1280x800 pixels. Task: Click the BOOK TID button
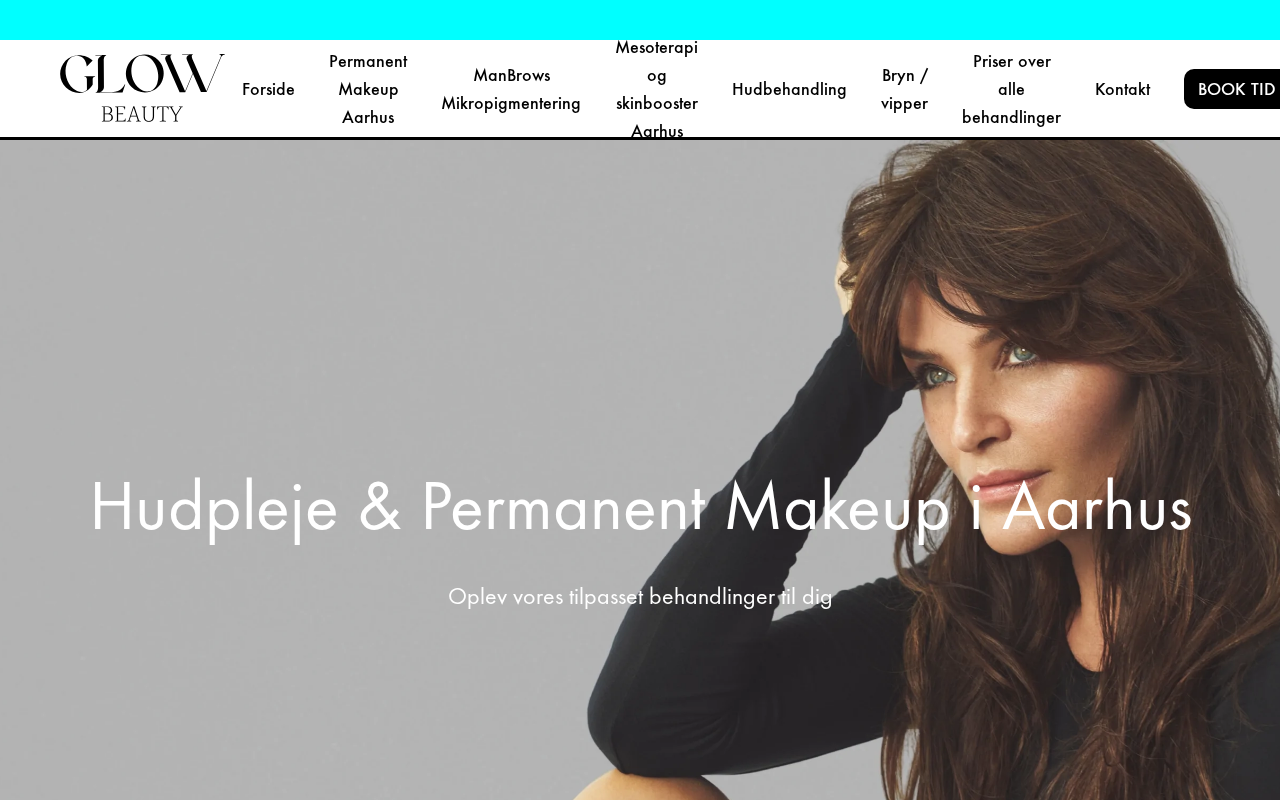tap(1232, 89)
